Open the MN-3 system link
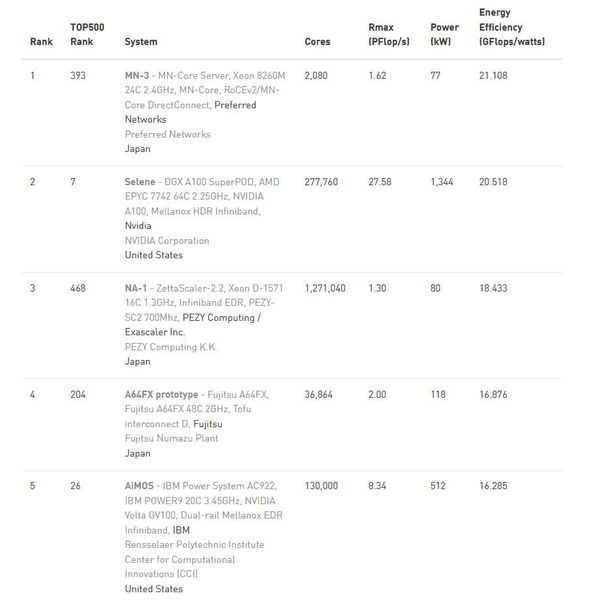This screenshot has width=606, height=600. tap(137, 75)
